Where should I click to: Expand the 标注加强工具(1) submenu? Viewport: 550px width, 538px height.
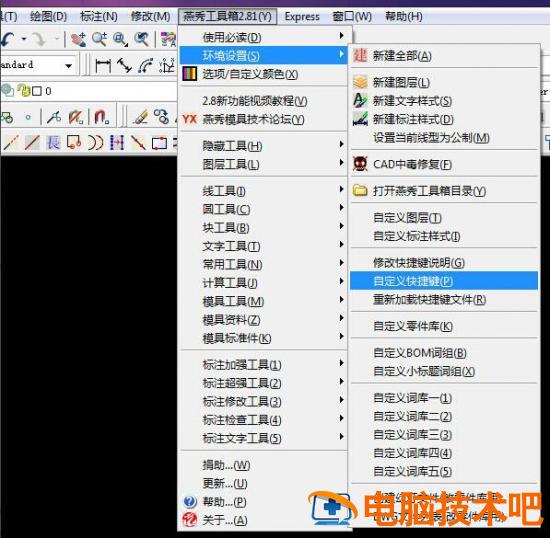(x=263, y=365)
